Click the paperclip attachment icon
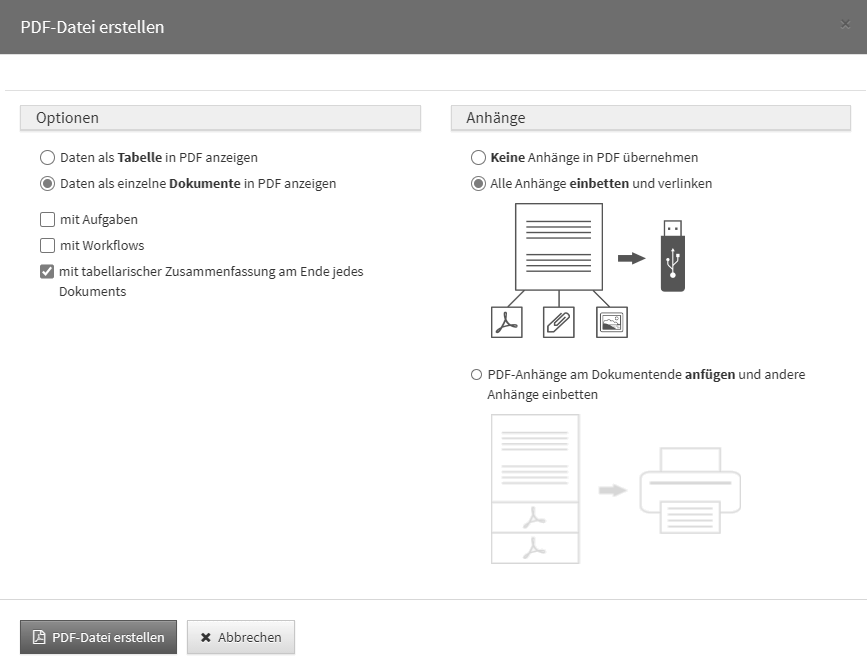 point(559,322)
